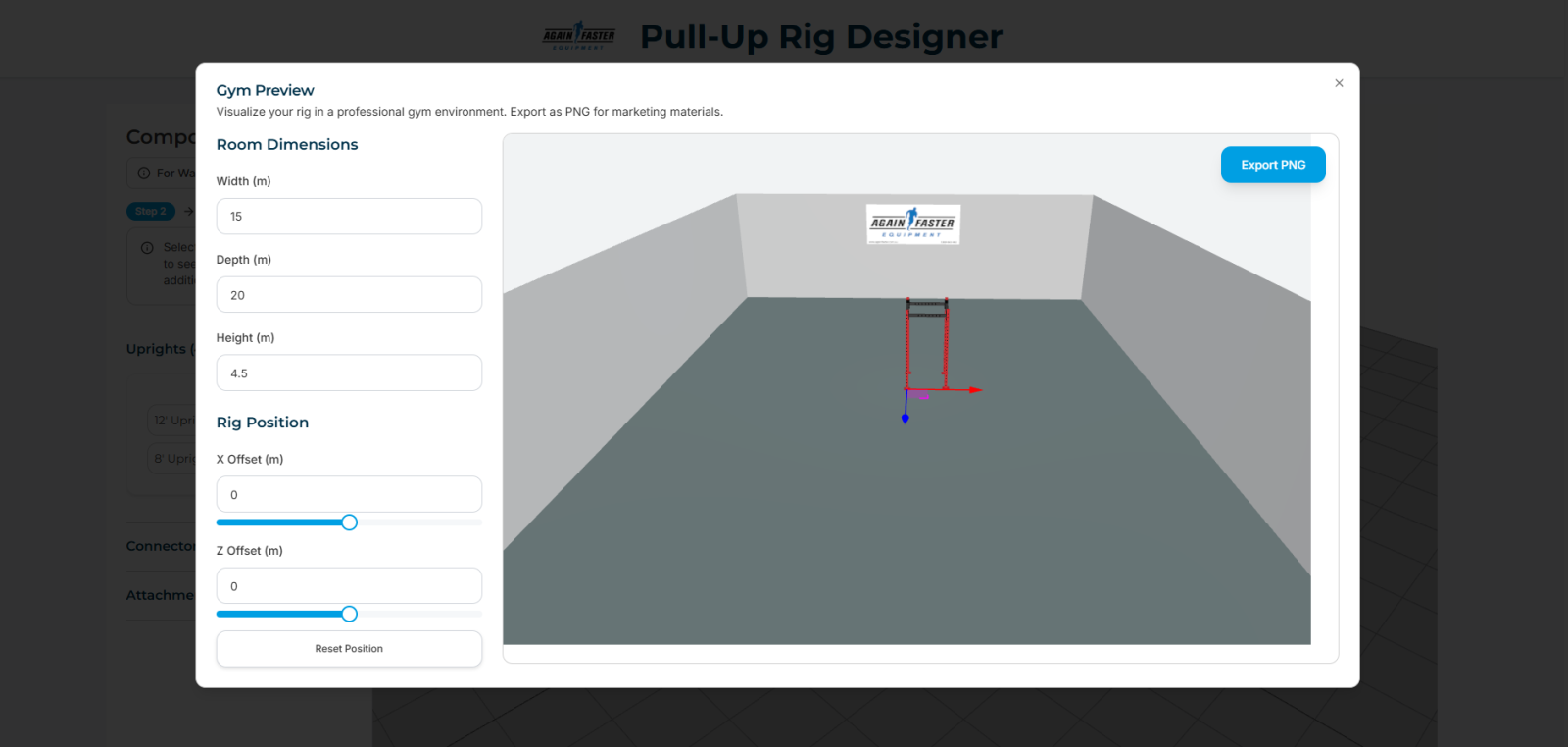1568x747 pixels.
Task: Select the Height (m) input box
Action: pos(349,373)
